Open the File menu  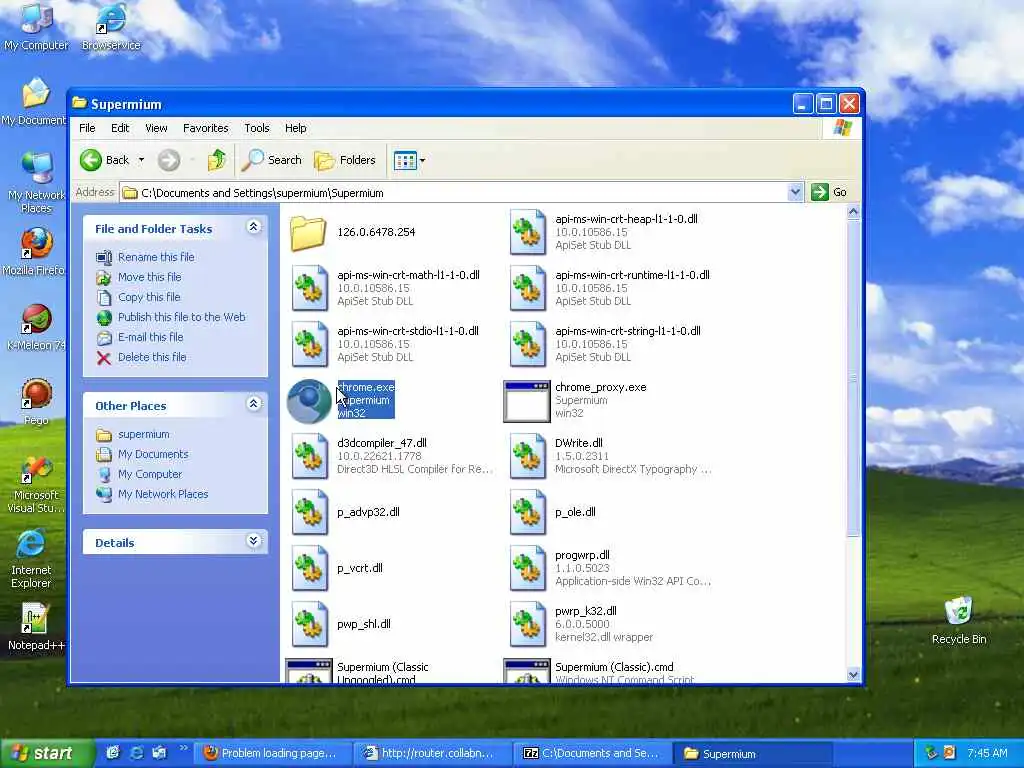point(87,128)
